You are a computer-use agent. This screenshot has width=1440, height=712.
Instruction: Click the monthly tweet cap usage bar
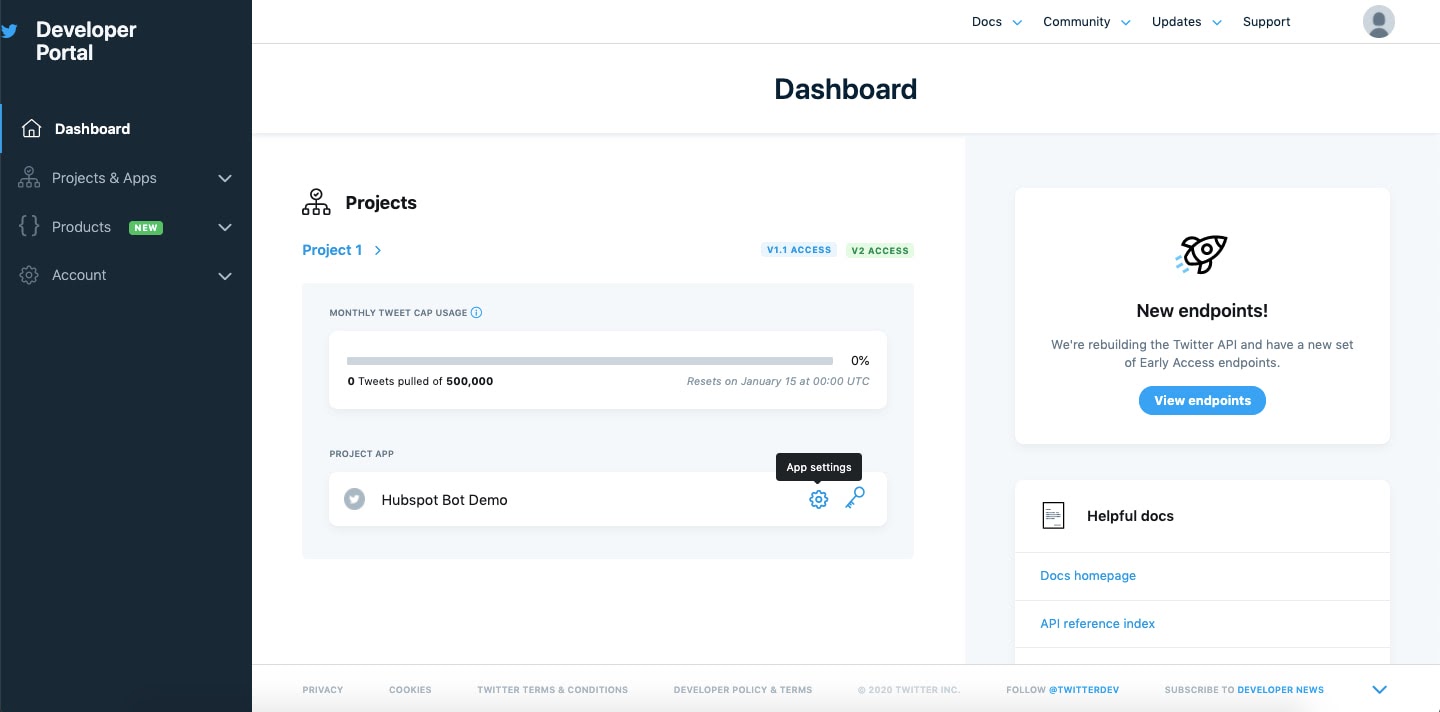(x=589, y=360)
